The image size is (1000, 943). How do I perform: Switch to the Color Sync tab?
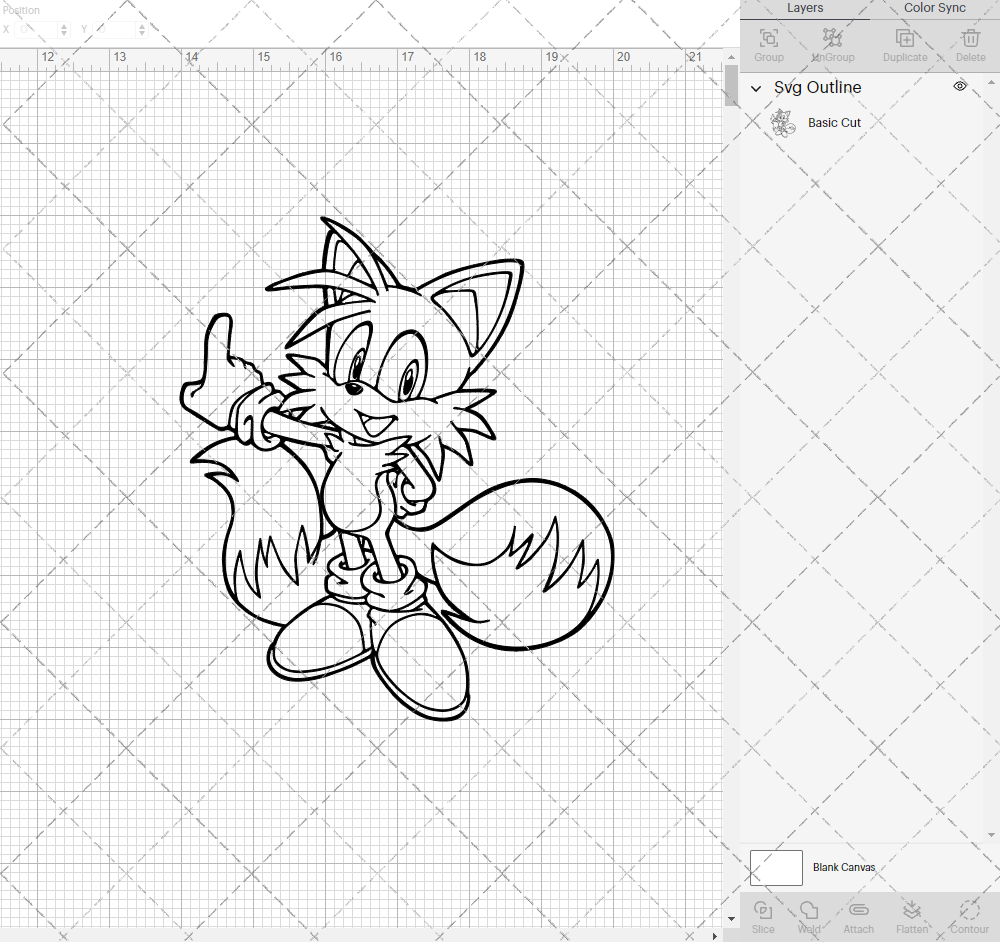pyautogui.click(x=933, y=8)
